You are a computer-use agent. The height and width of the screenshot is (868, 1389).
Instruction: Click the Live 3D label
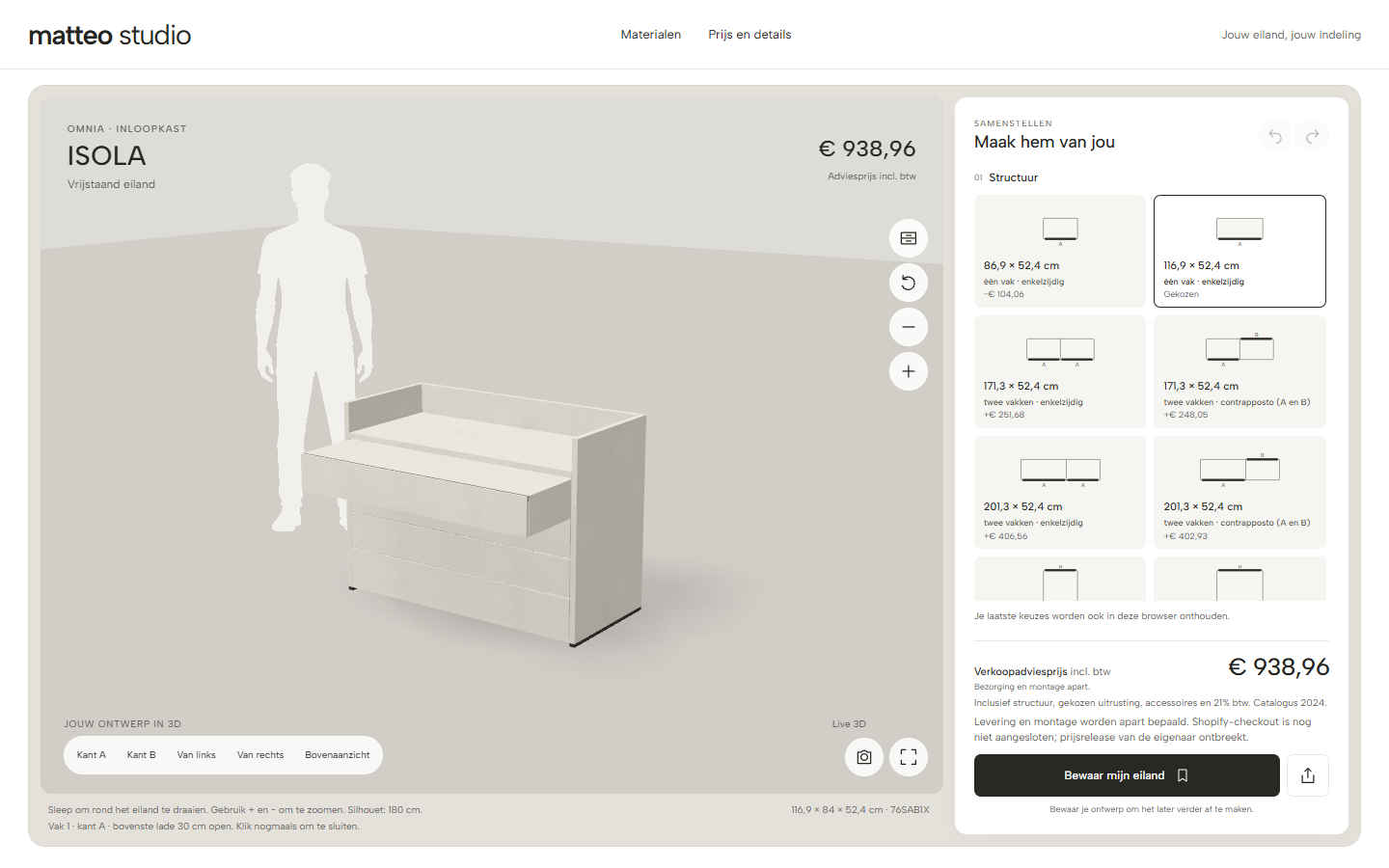click(849, 724)
